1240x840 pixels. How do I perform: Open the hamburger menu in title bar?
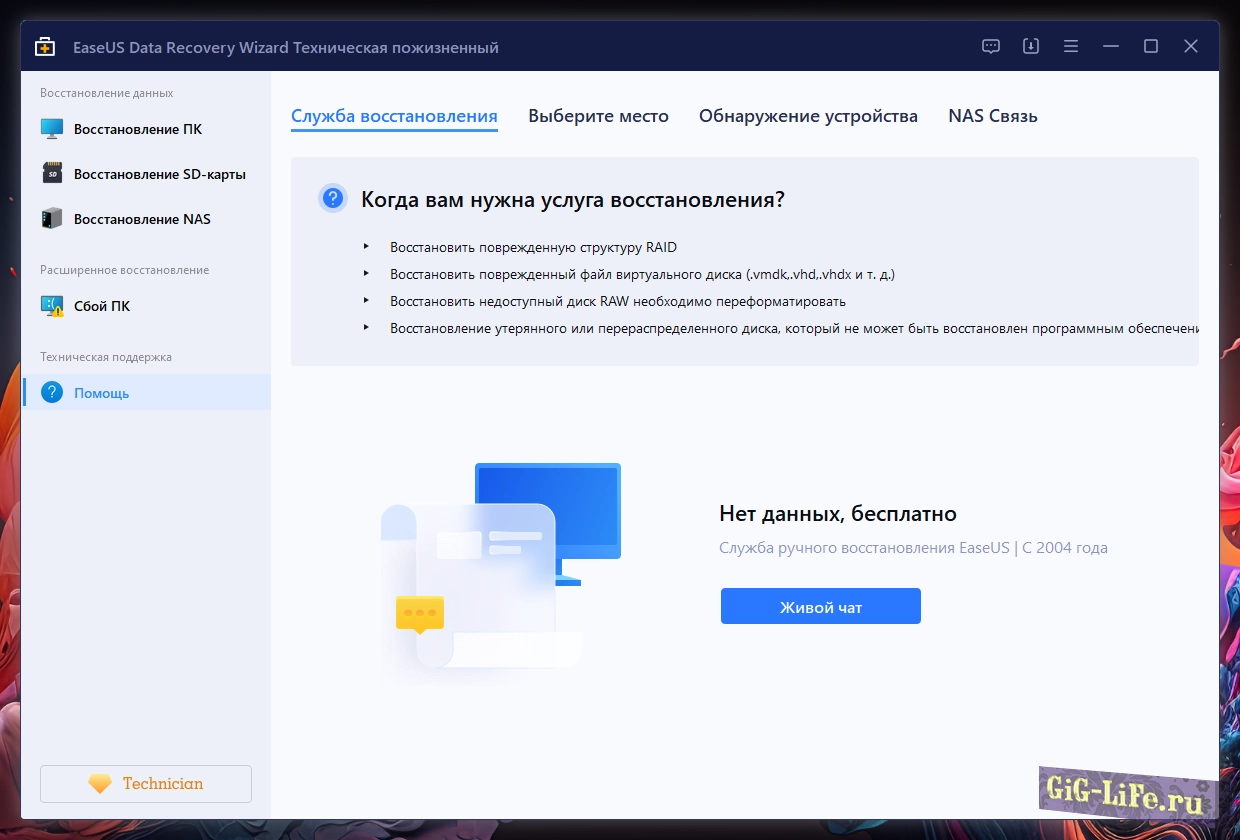point(1071,46)
